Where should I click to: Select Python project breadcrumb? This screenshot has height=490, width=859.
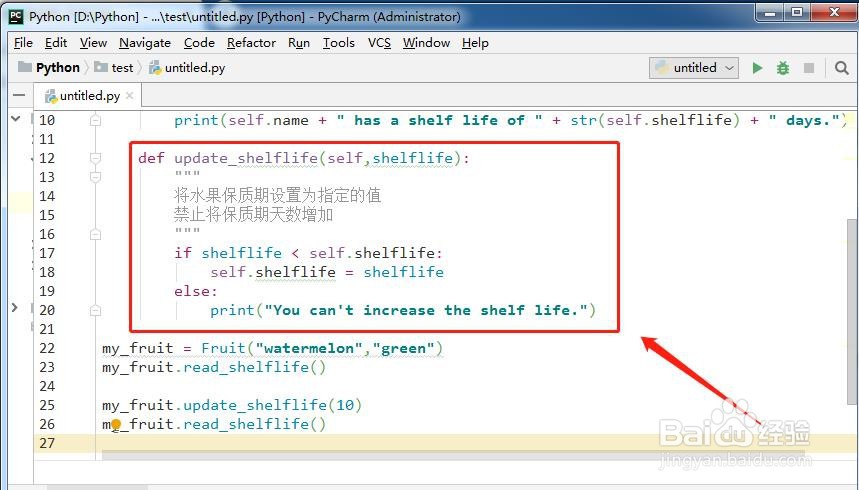coord(49,68)
